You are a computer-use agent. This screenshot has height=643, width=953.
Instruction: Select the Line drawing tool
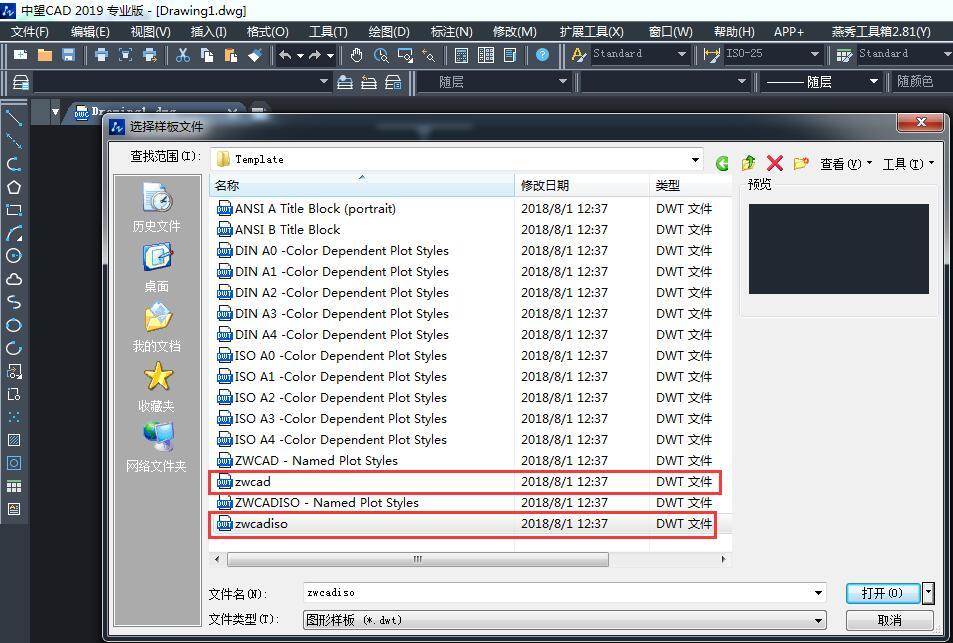click(13, 117)
